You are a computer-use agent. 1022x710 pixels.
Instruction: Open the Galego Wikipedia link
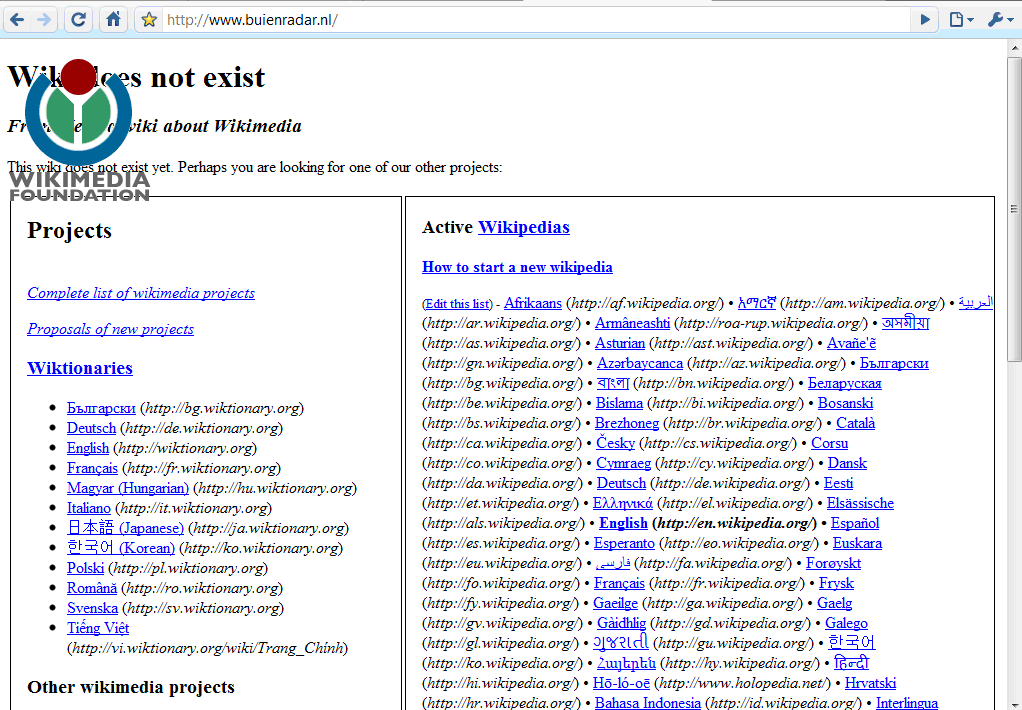click(x=847, y=623)
